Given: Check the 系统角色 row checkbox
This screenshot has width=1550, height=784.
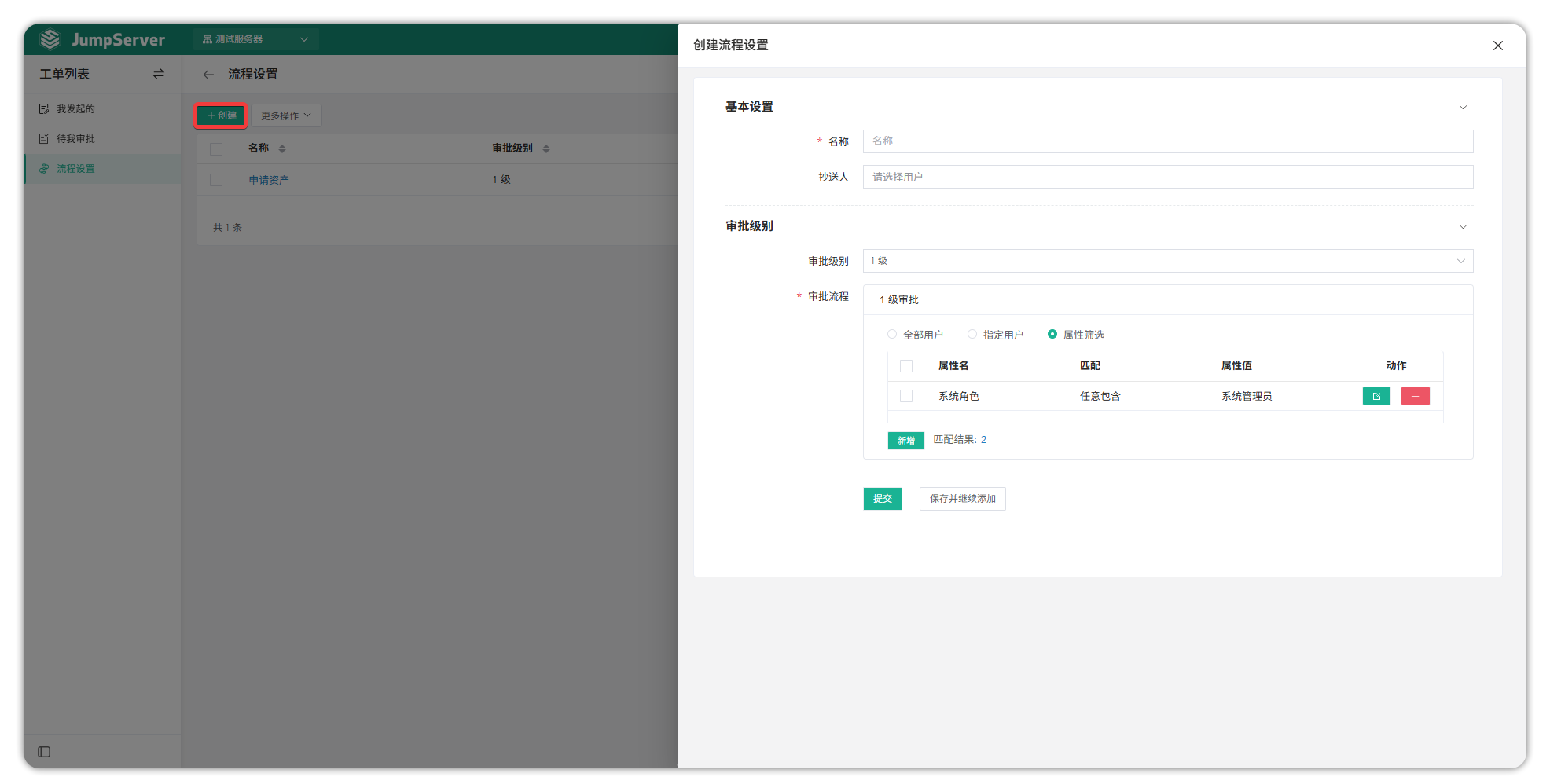Looking at the screenshot, I should click(x=906, y=396).
